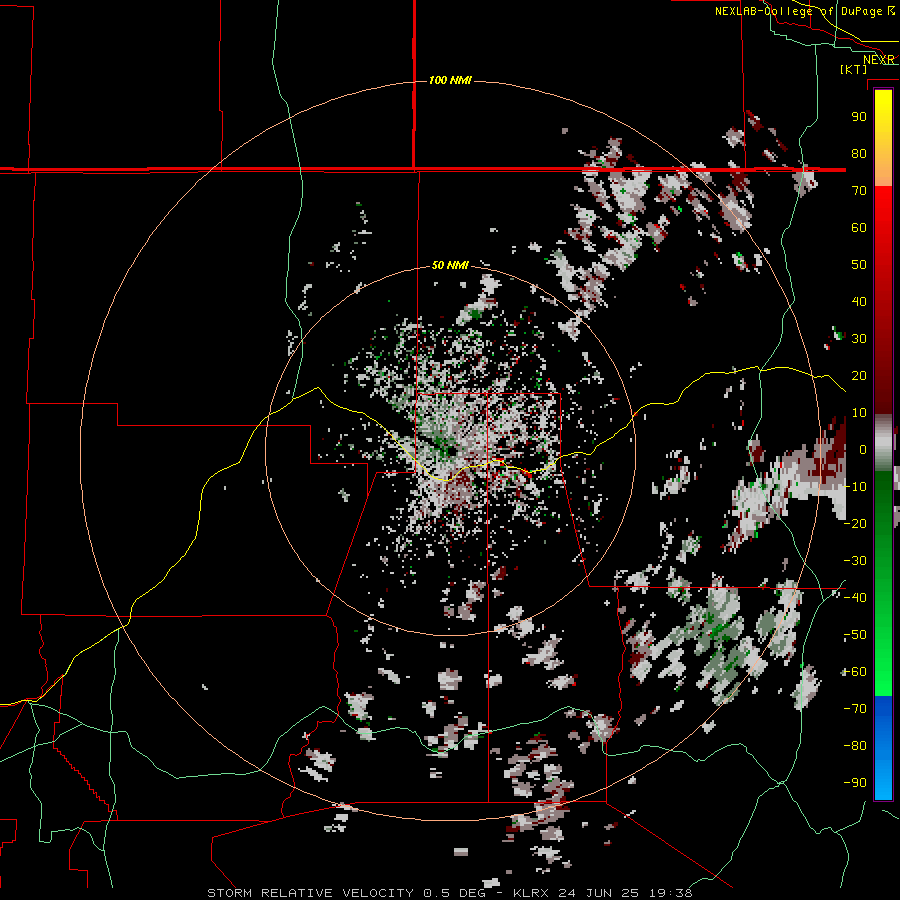Click the 90 value on velocity scale
Image resolution: width=900 pixels, height=900 pixels.
pos(859,117)
